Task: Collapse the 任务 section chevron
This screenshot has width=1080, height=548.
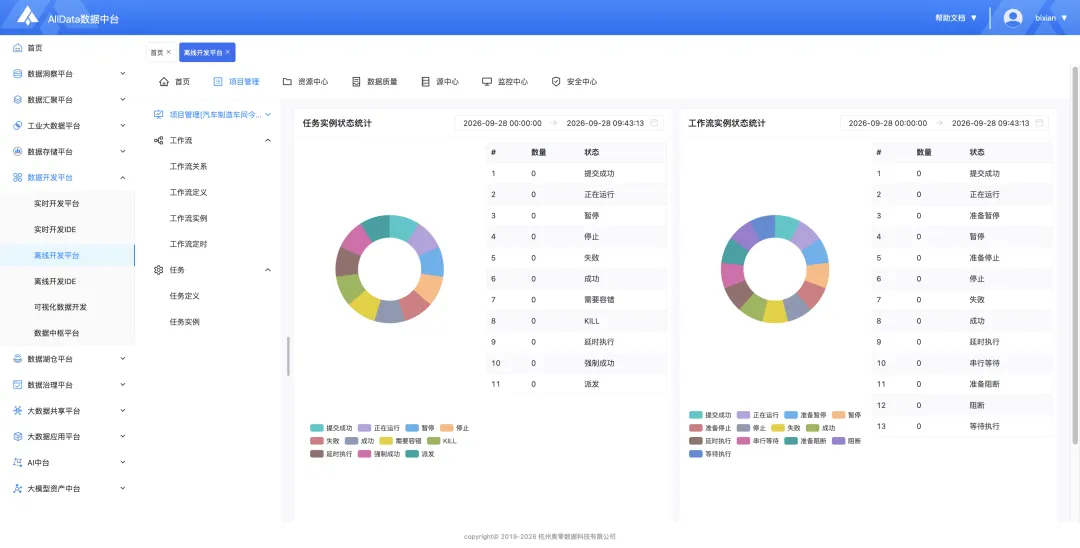Action: [268, 270]
